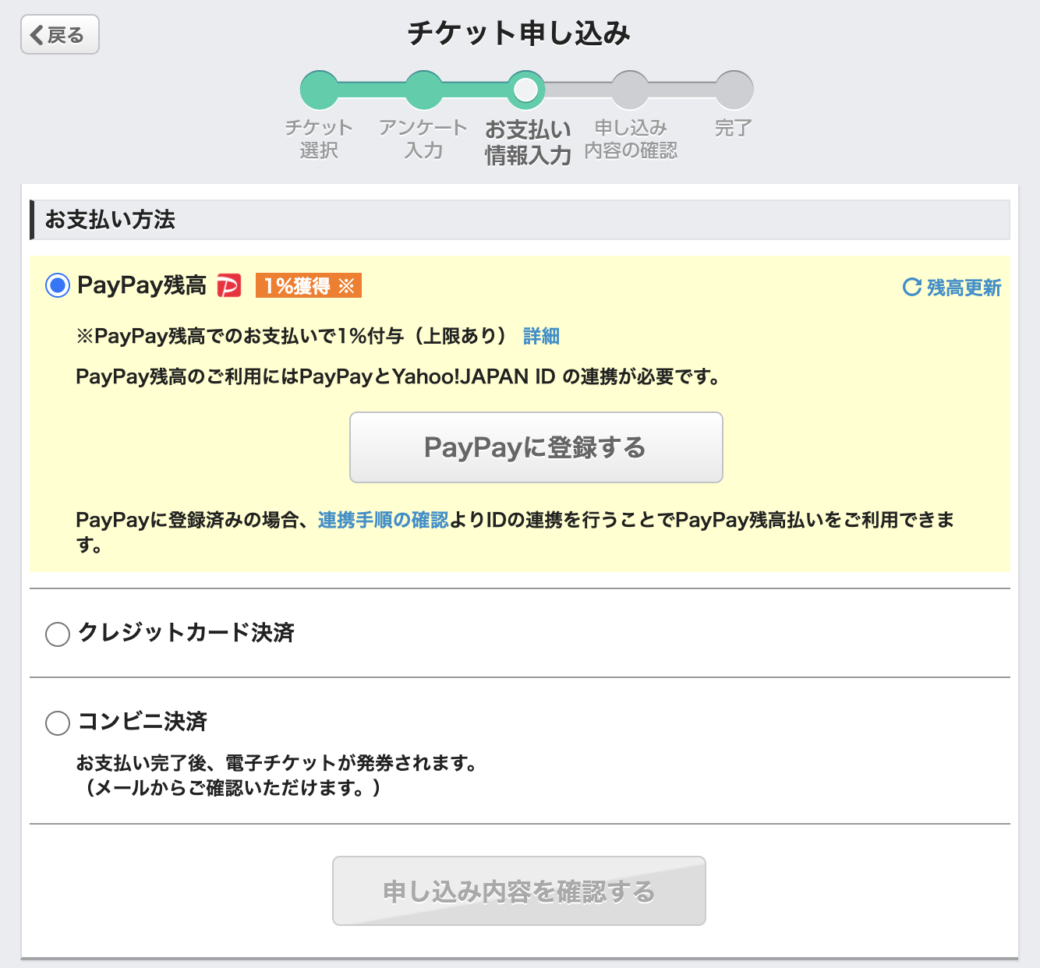Image resolution: width=1040 pixels, height=968 pixels.
Task: Click the 申し込み内容の確認 step label
Action: click(631, 139)
